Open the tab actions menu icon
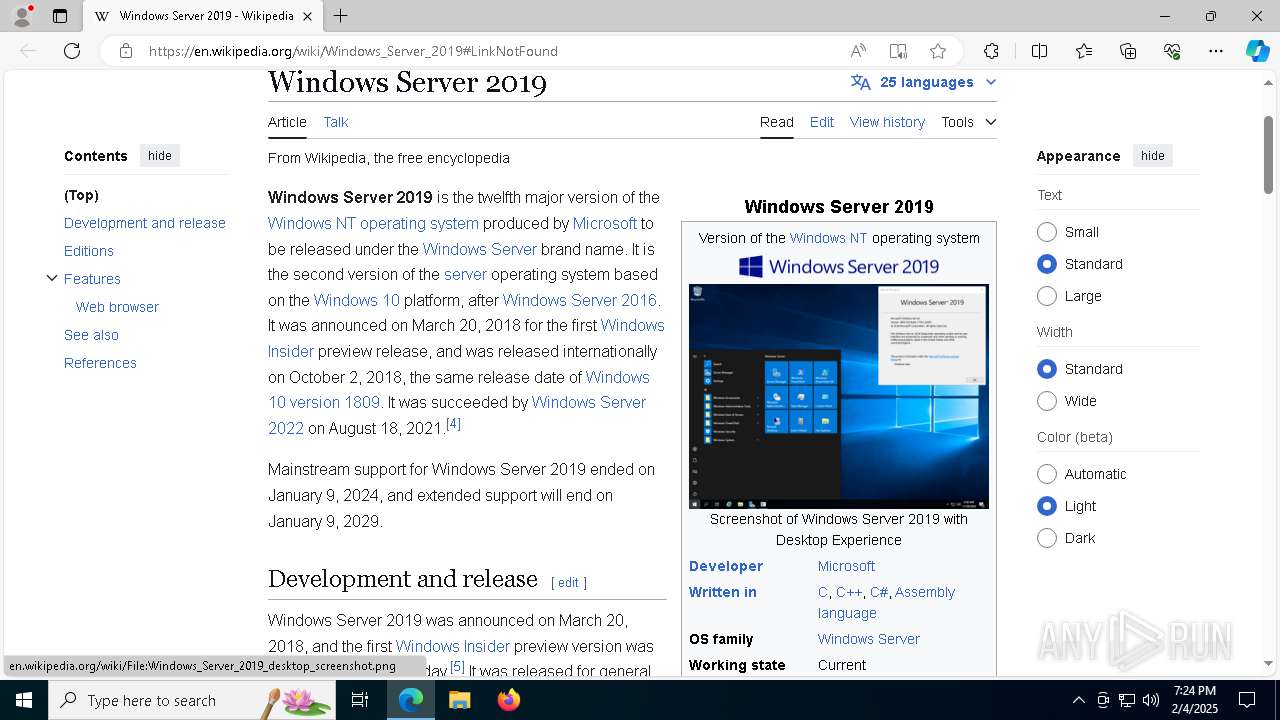1280x720 pixels. [60, 16]
